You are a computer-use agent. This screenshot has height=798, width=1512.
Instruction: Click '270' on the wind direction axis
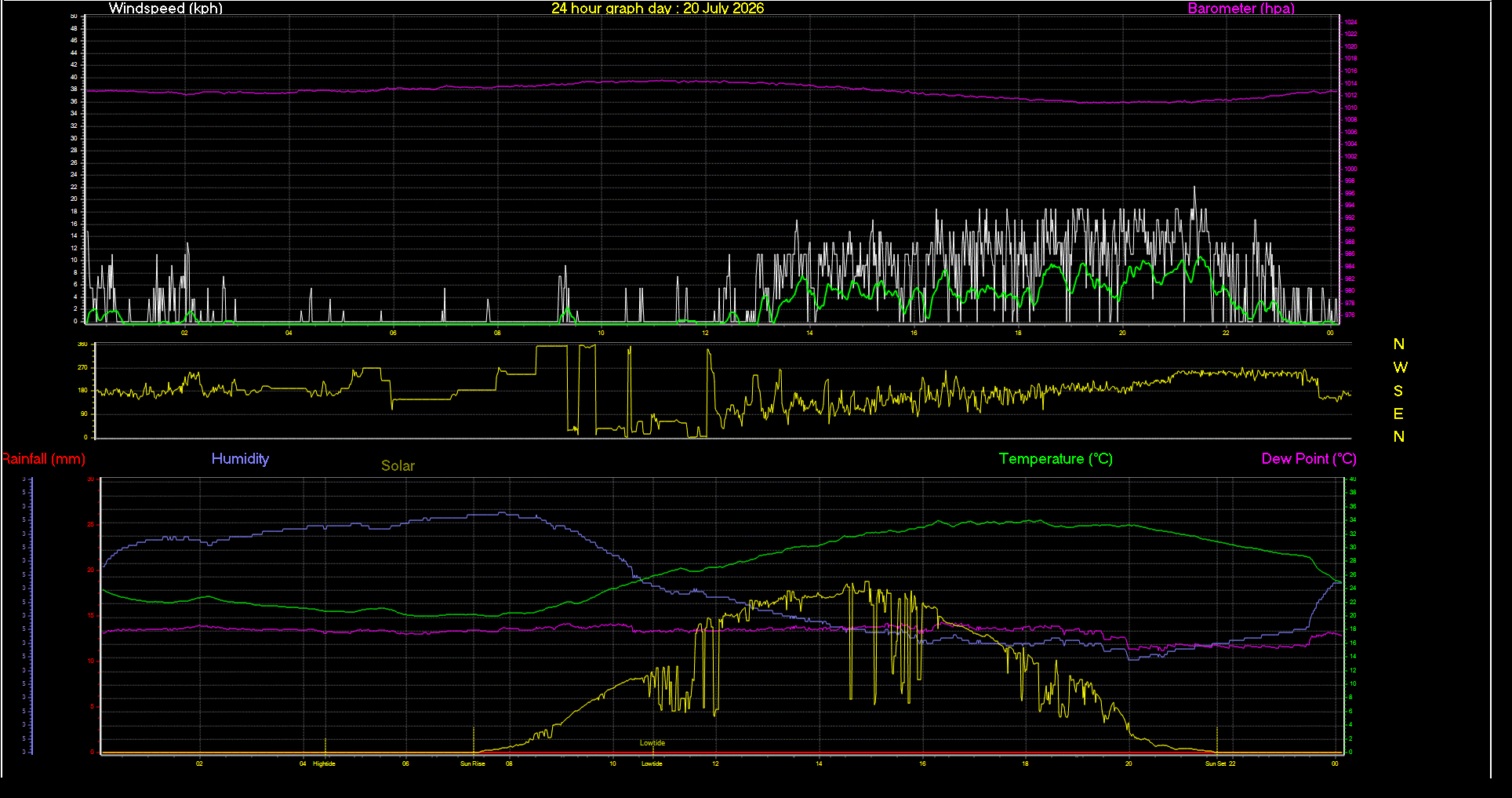tap(82, 367)
